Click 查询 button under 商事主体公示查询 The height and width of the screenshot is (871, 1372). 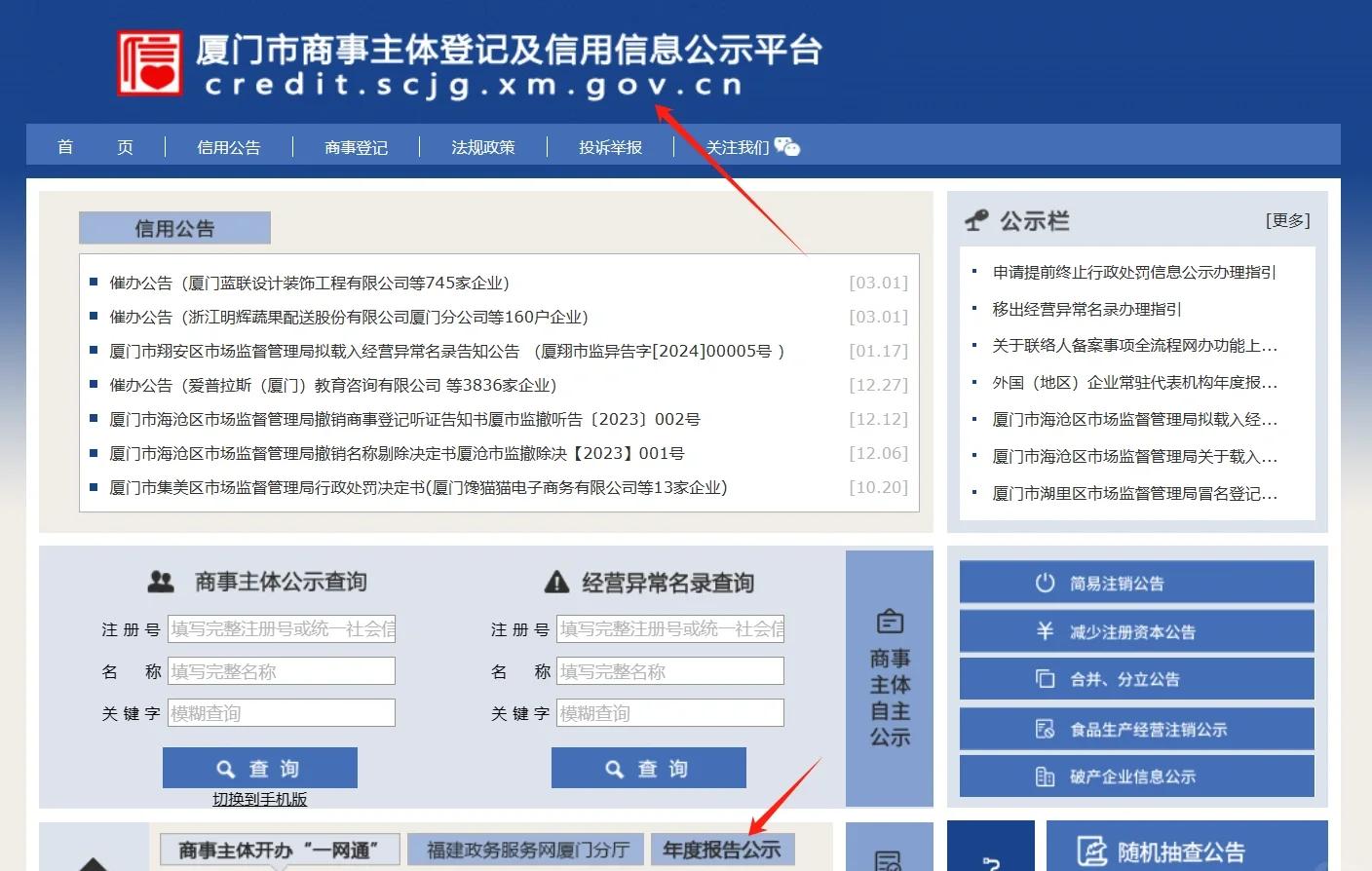[260, 768]
